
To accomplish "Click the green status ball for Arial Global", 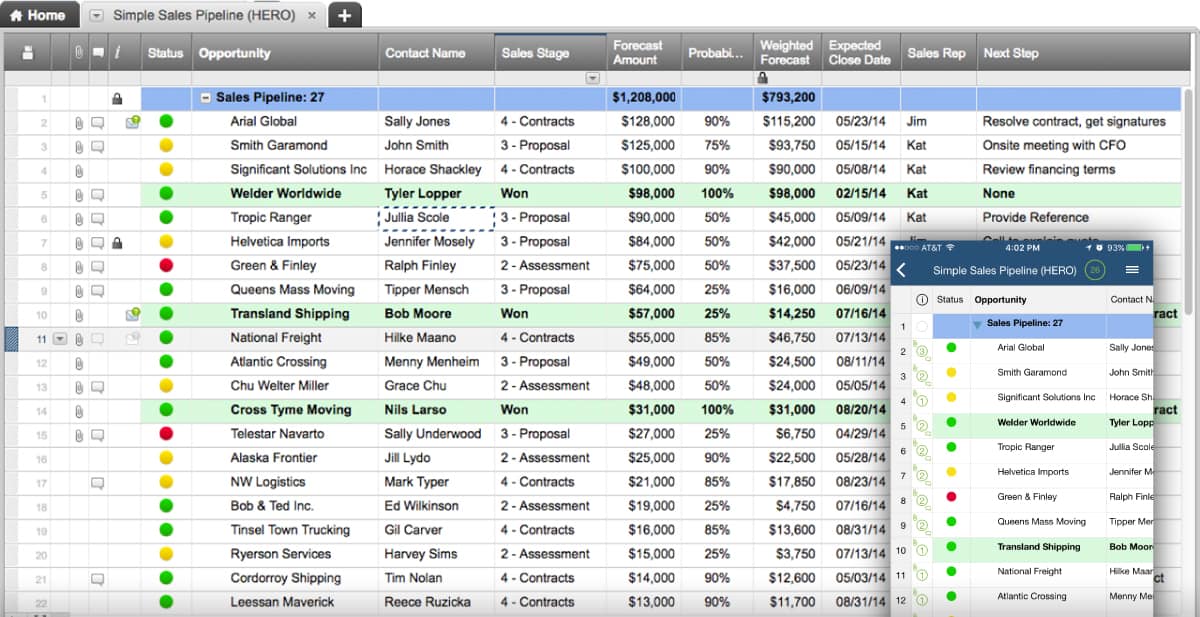I will [166, 122].
